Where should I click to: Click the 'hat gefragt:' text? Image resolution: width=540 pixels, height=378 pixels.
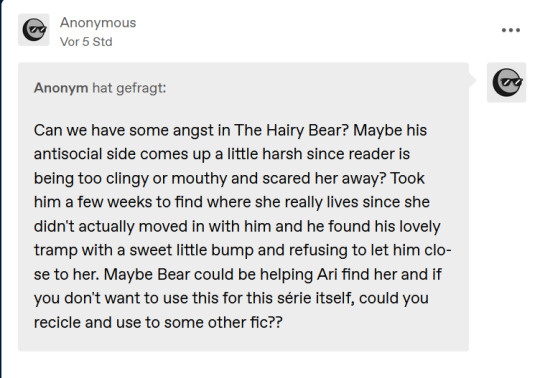pos(129,88)
